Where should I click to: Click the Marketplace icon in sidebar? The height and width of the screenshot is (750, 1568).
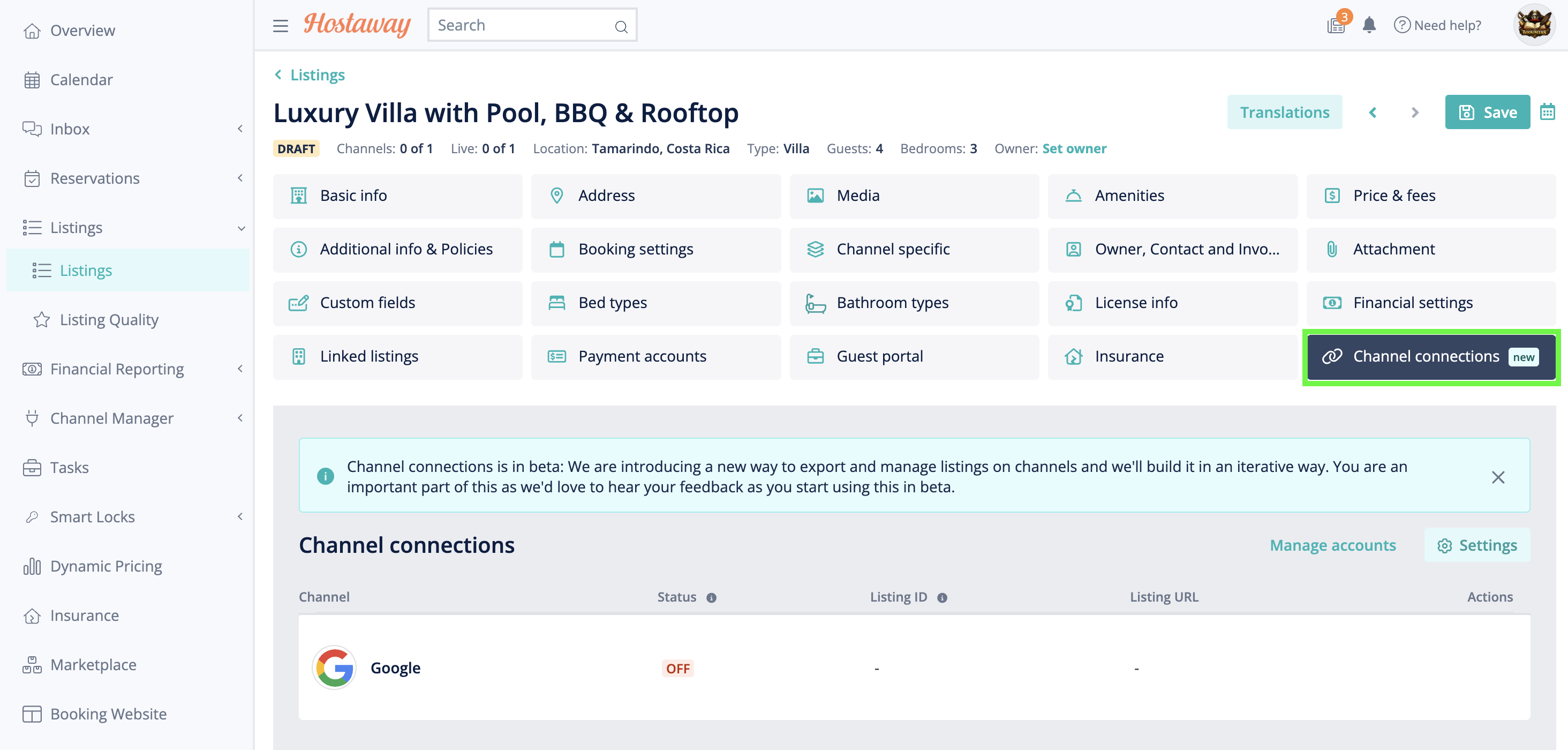point(32,665)
